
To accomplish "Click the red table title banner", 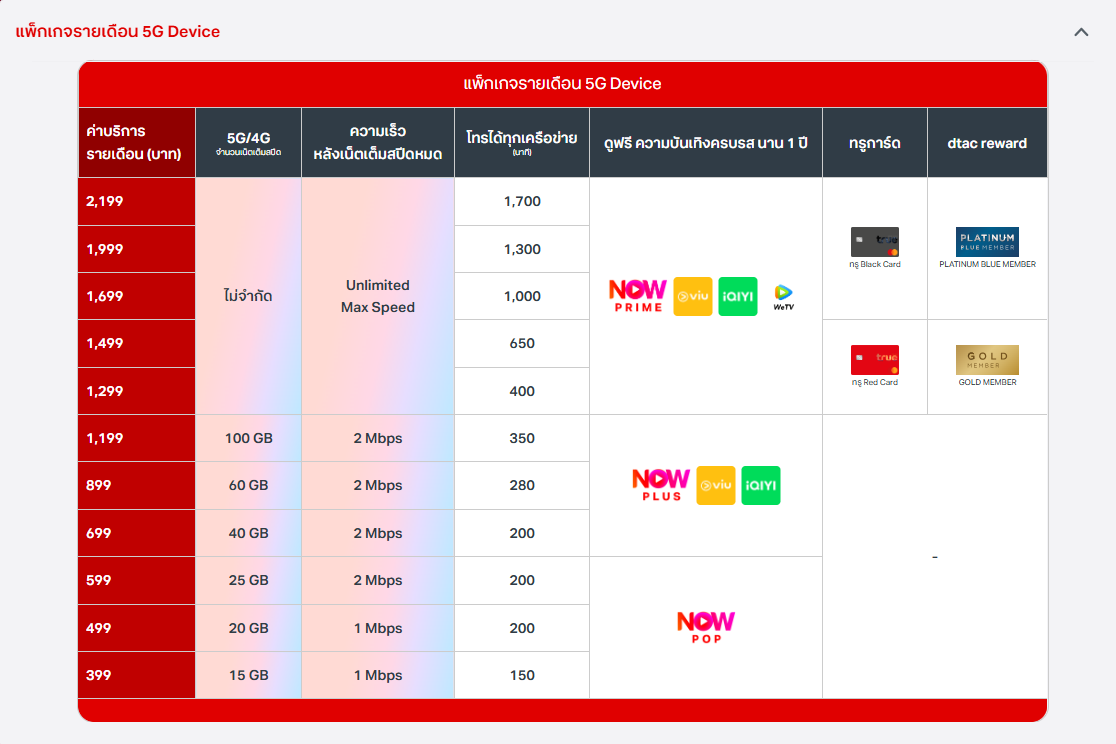I will (x=562, y=84).
